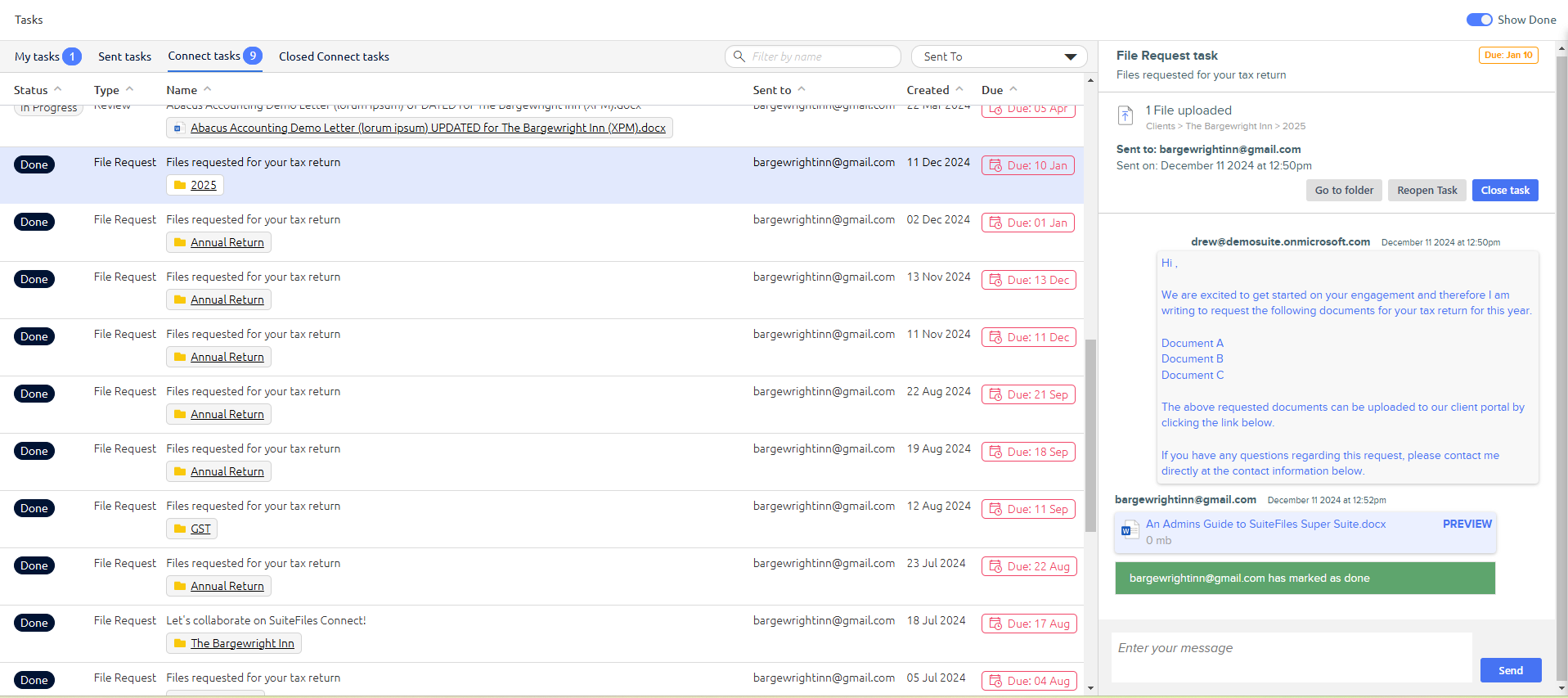This screenshot has height=698, width=1568.
Task: Click the Close task button
Action: (1505, 190)
